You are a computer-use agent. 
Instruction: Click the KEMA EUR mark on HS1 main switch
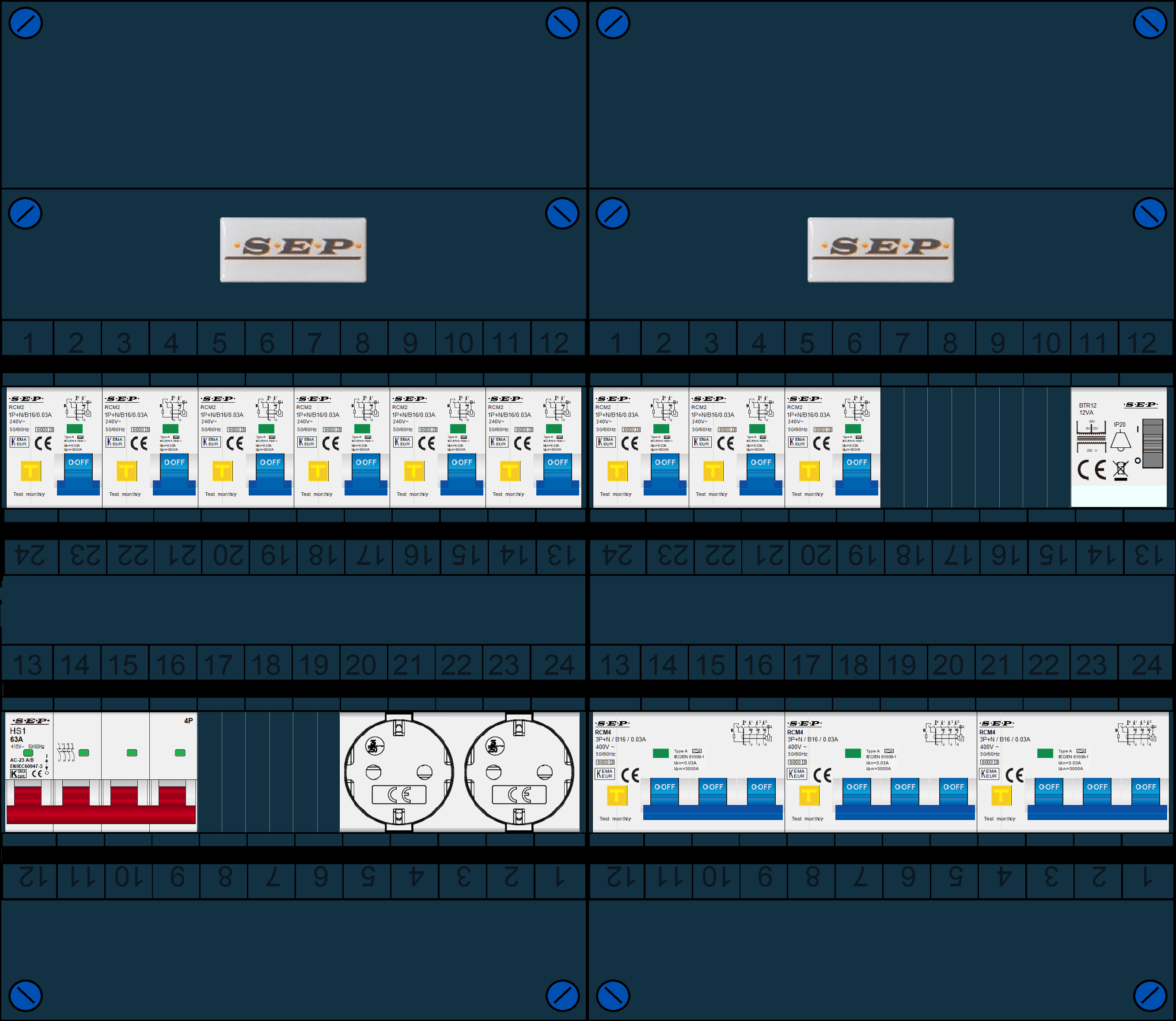(18, 774)
